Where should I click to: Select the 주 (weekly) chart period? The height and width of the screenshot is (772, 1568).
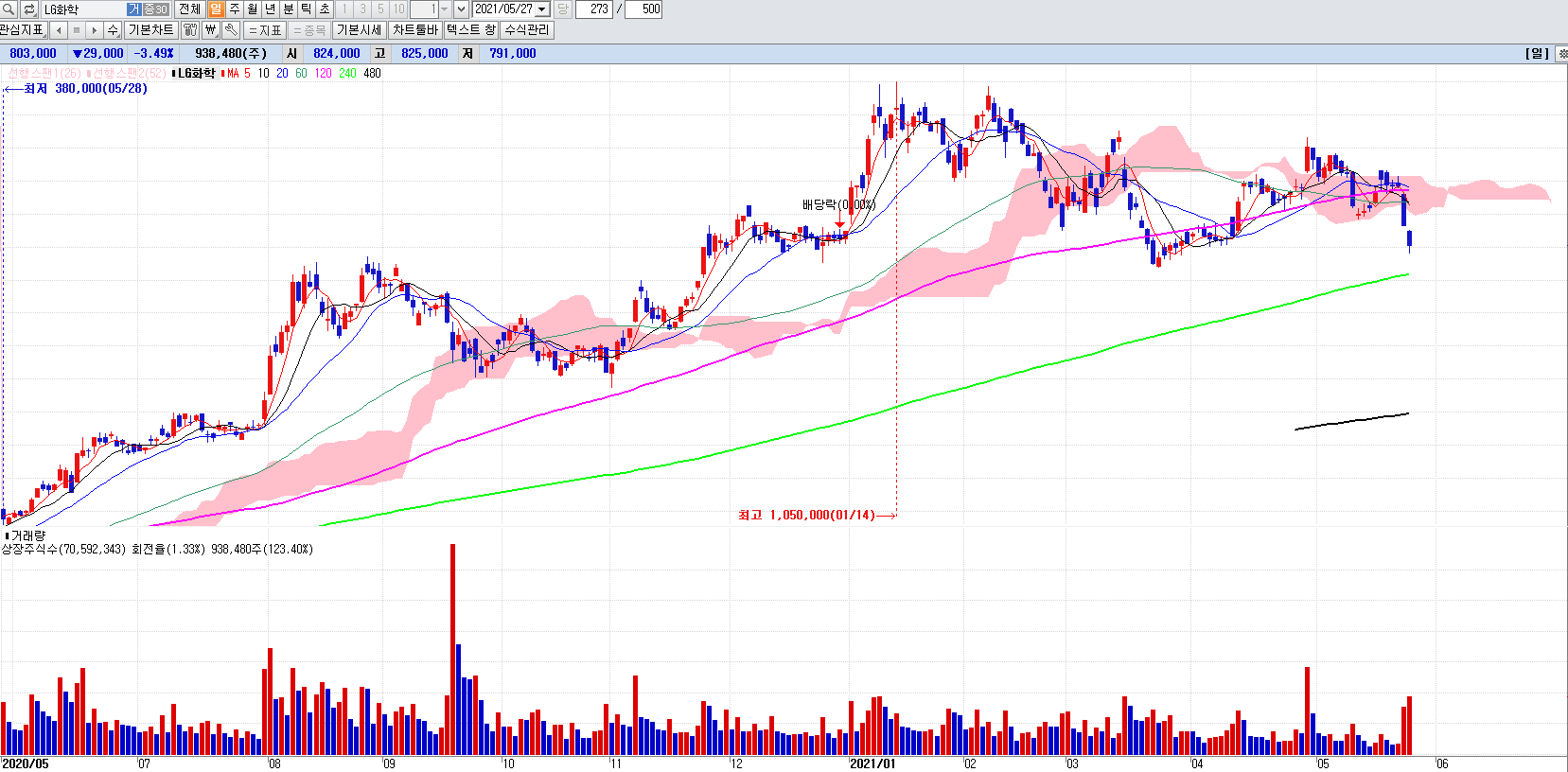(234, 9)
